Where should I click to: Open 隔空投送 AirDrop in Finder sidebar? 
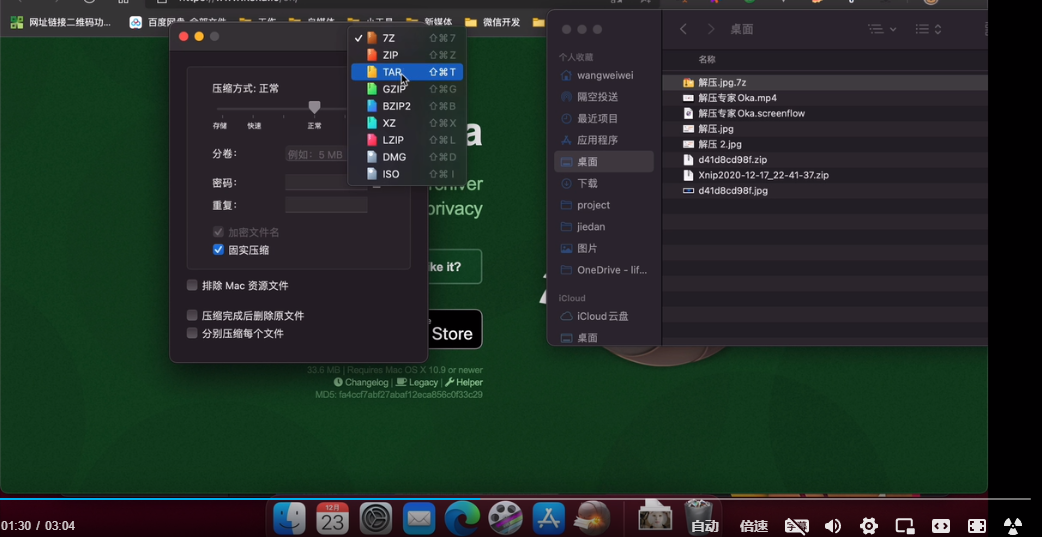(x=604, y=97)
